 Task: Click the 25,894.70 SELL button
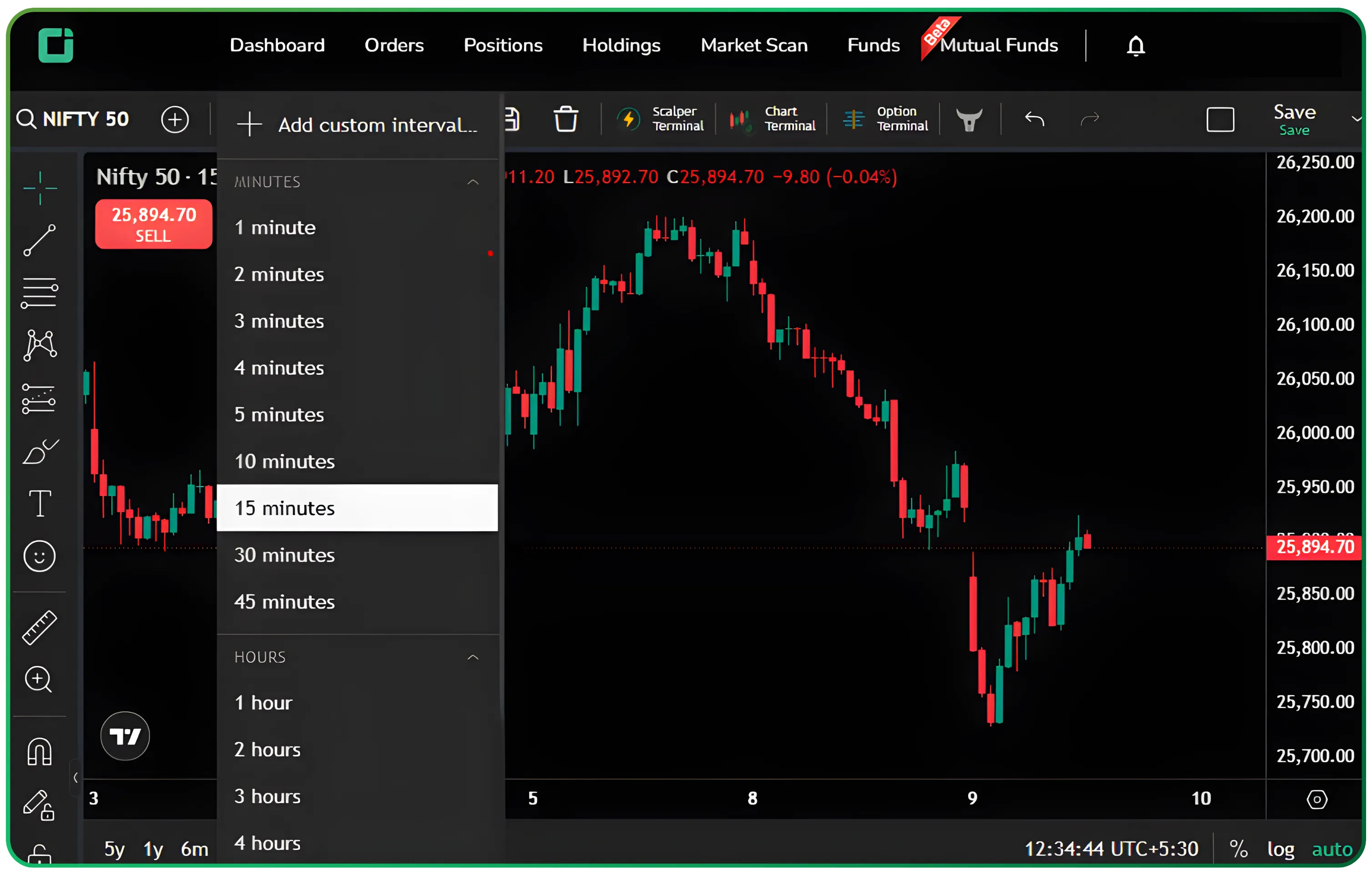click(153, 224)
